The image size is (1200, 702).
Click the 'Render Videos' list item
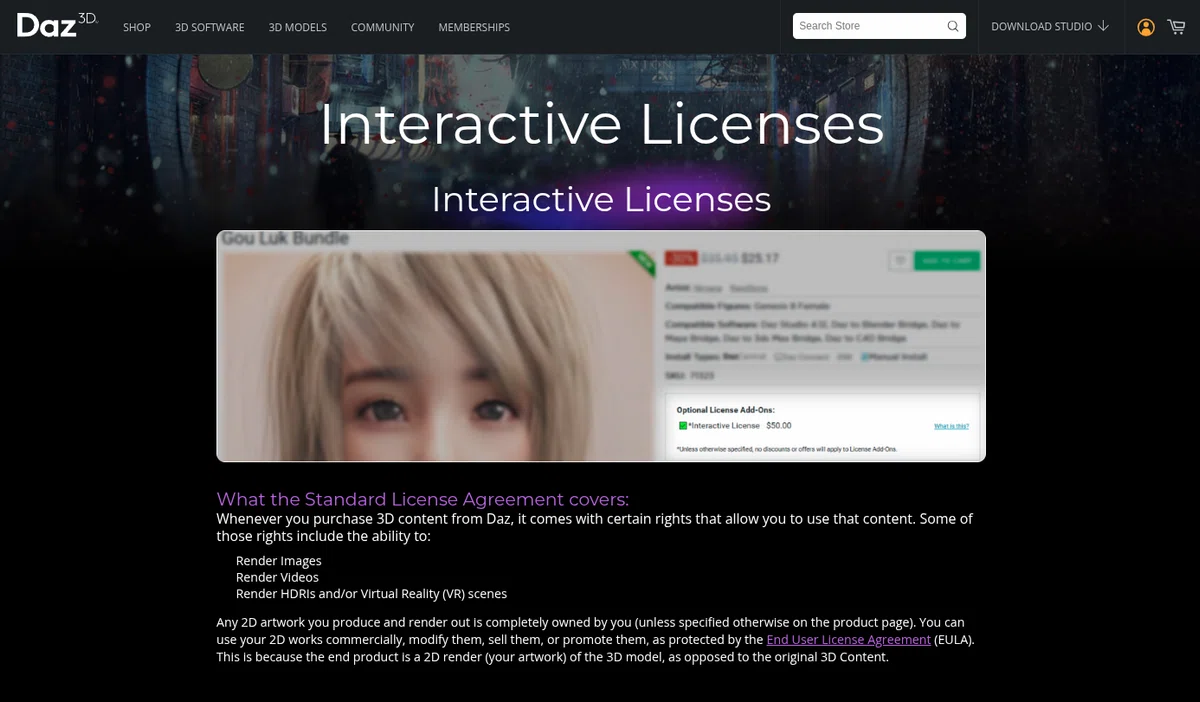[x=277, y=577]
